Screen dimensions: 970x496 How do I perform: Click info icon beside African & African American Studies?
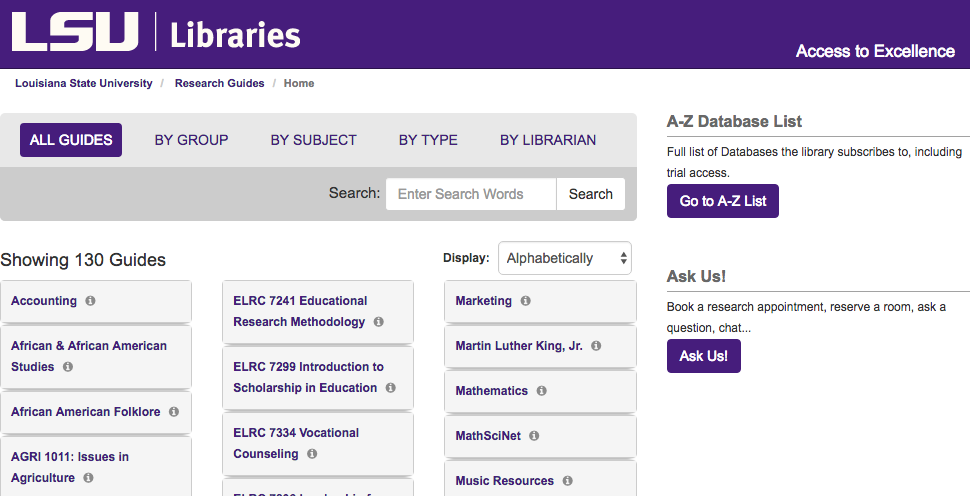point(68,367)
